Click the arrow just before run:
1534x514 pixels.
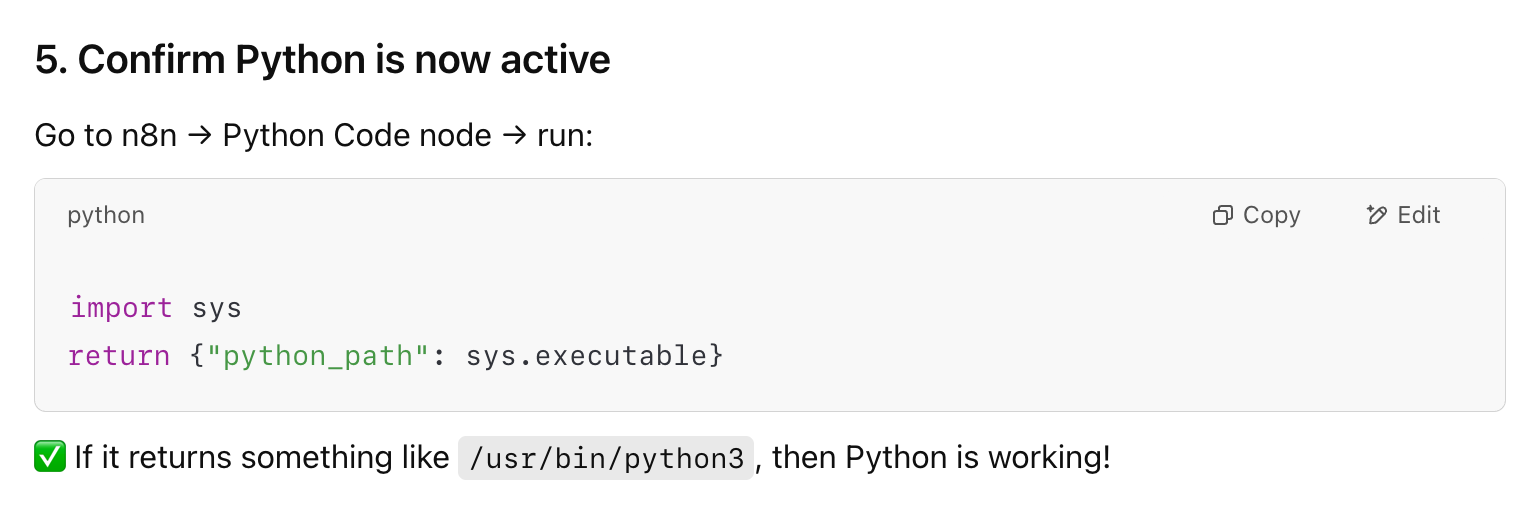tap(515, 136)
